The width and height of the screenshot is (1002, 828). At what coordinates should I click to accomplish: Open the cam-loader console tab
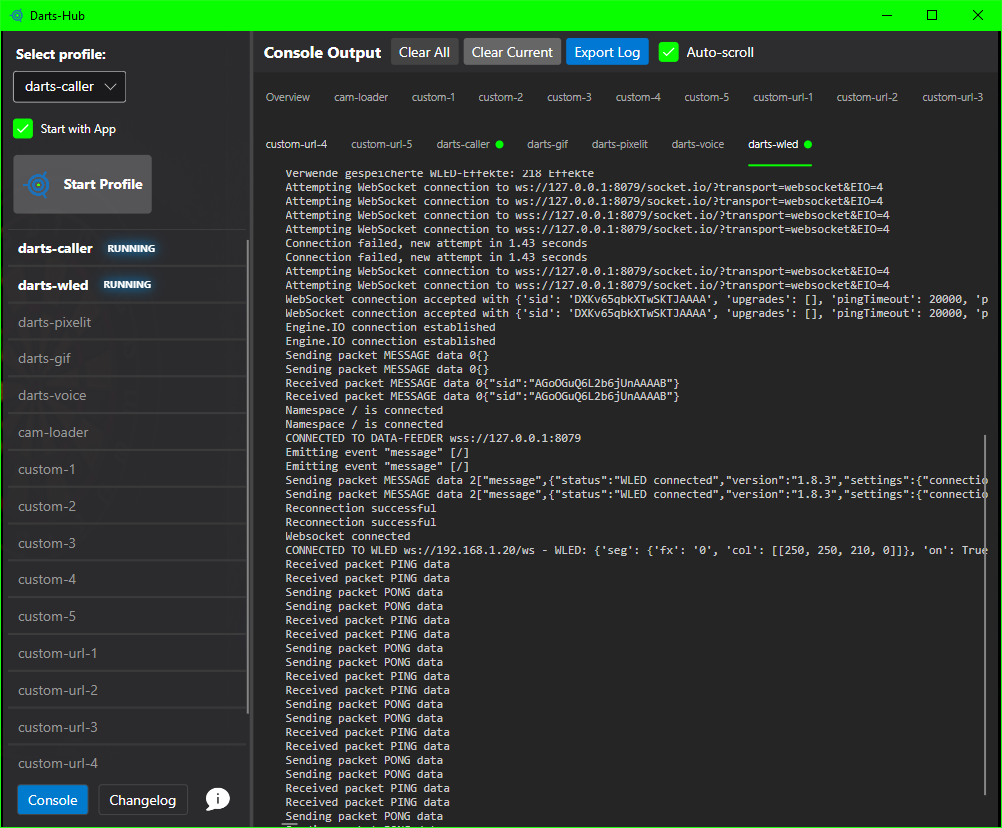point(361,97)
